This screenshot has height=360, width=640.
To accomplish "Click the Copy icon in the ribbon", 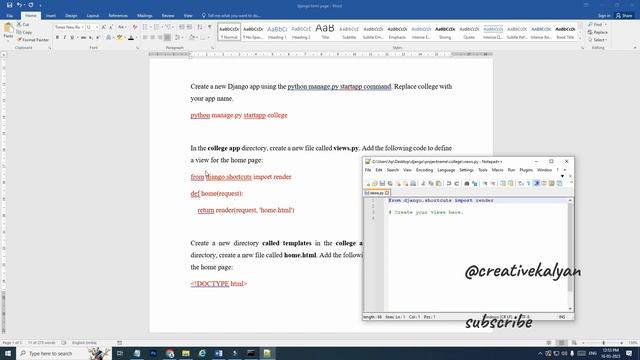I will [19, 32].
